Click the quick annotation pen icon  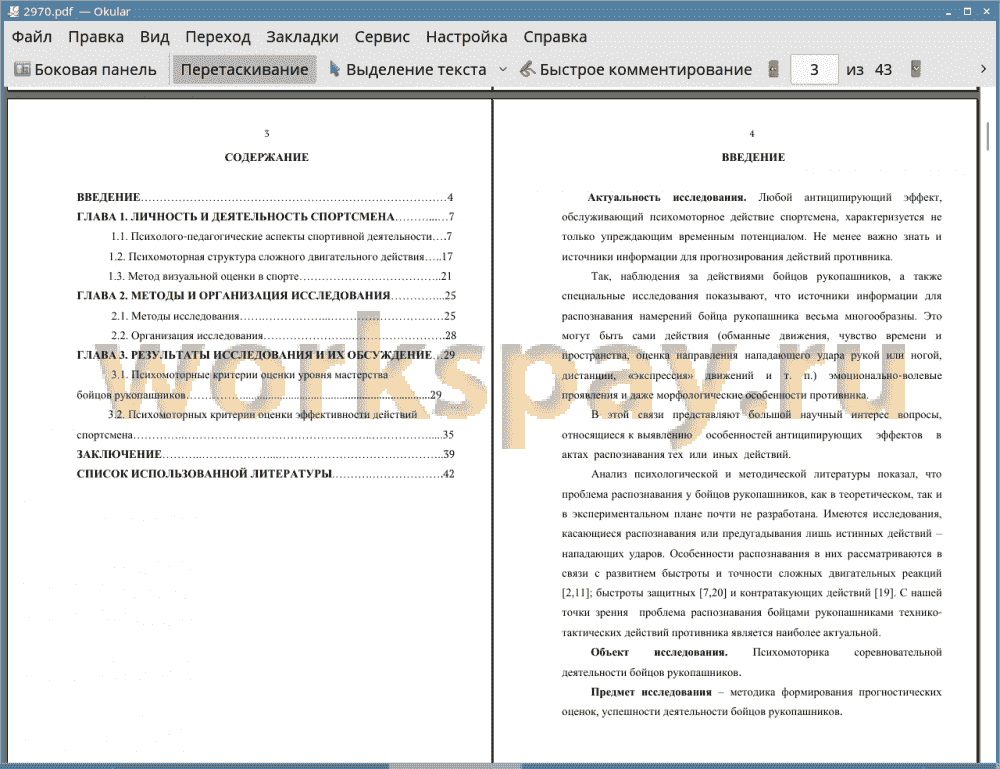(x=527, y=69)
